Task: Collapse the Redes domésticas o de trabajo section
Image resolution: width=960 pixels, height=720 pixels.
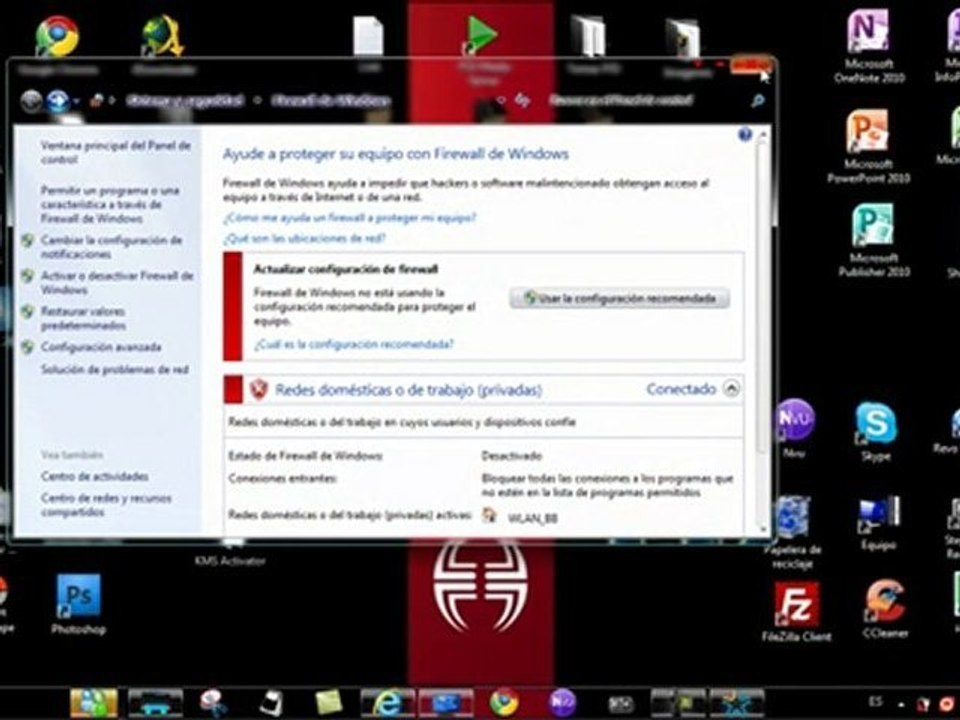Action: 731,388
